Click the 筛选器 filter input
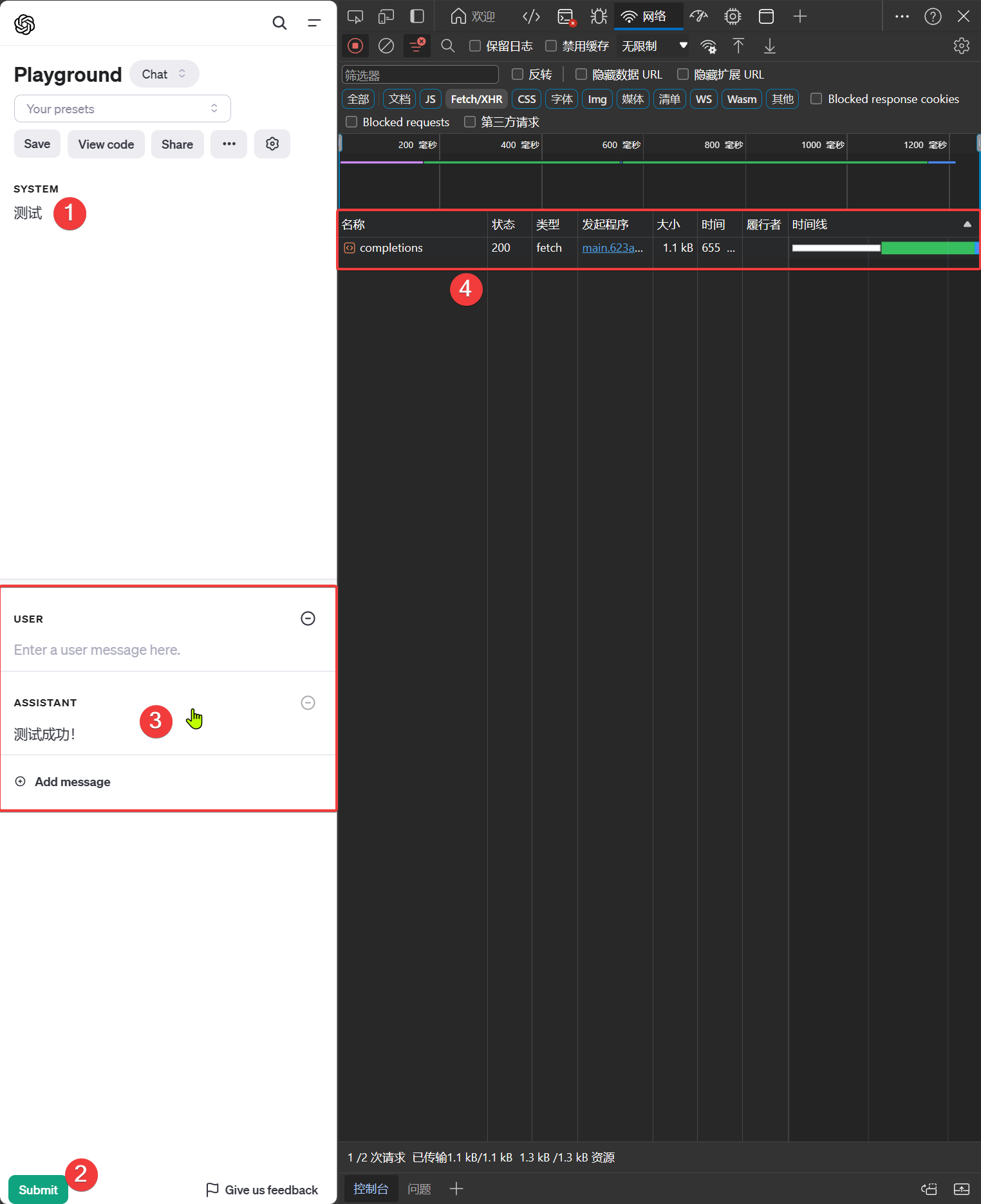The image size is (981, 1204). 420,75
